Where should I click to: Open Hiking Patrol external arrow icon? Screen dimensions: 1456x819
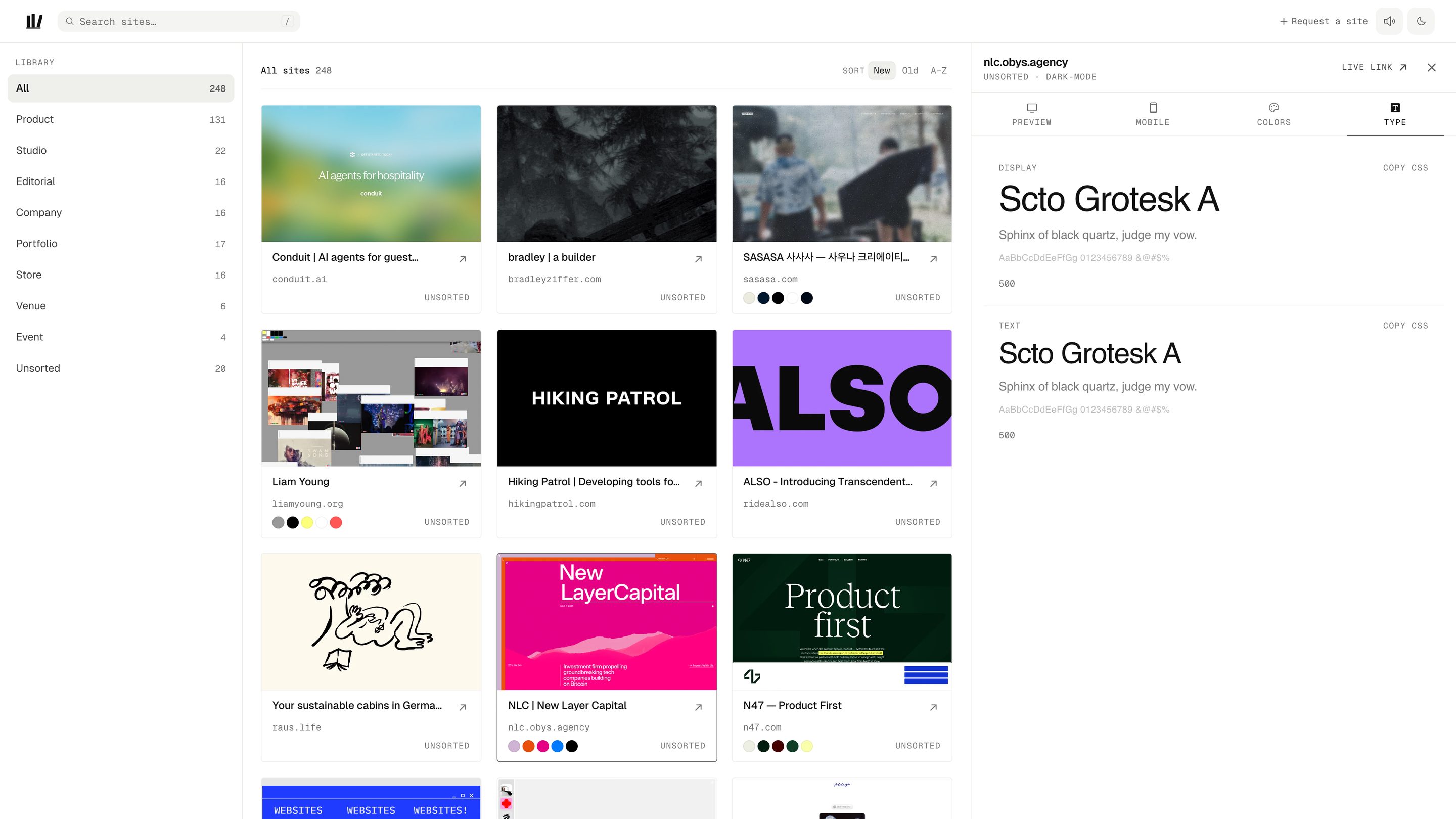tap(698, 483)
